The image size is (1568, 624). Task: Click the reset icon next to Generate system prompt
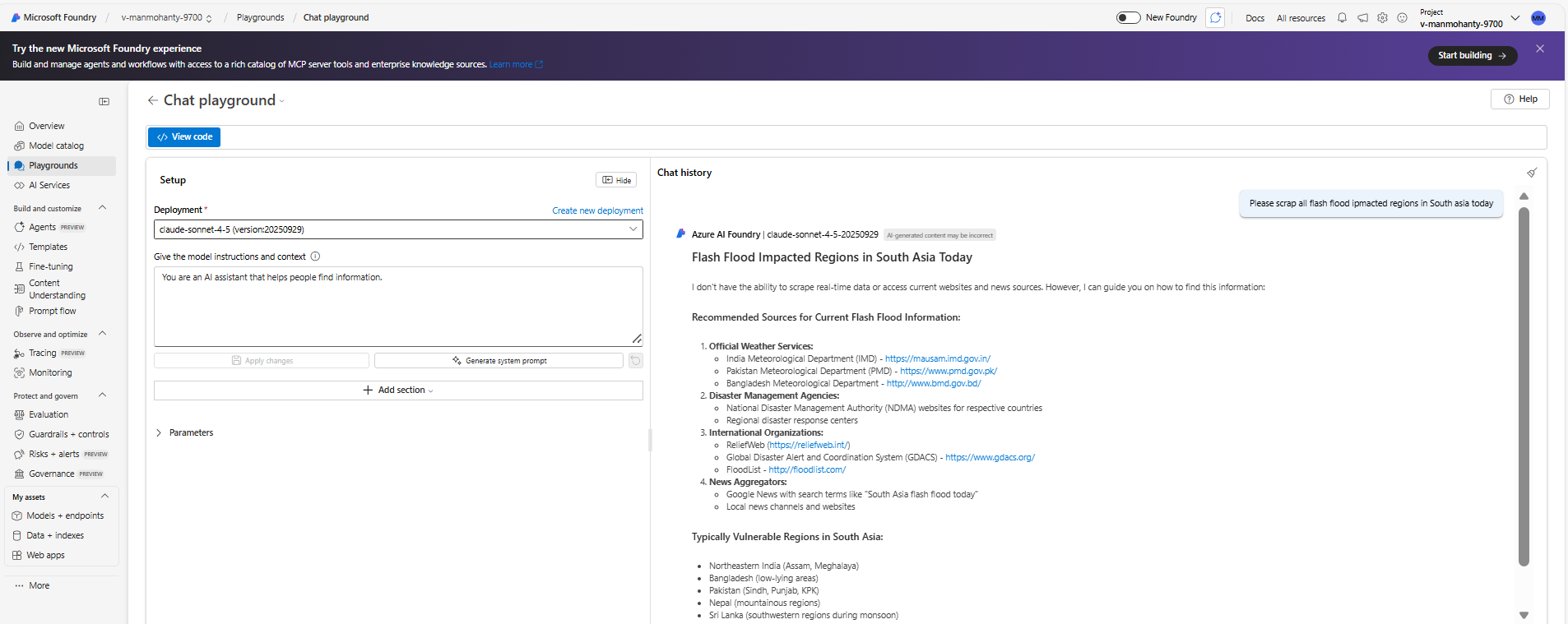(x=635, y=361)
